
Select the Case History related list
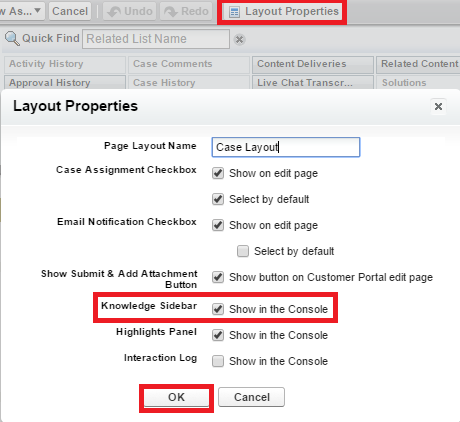point(189,82)
